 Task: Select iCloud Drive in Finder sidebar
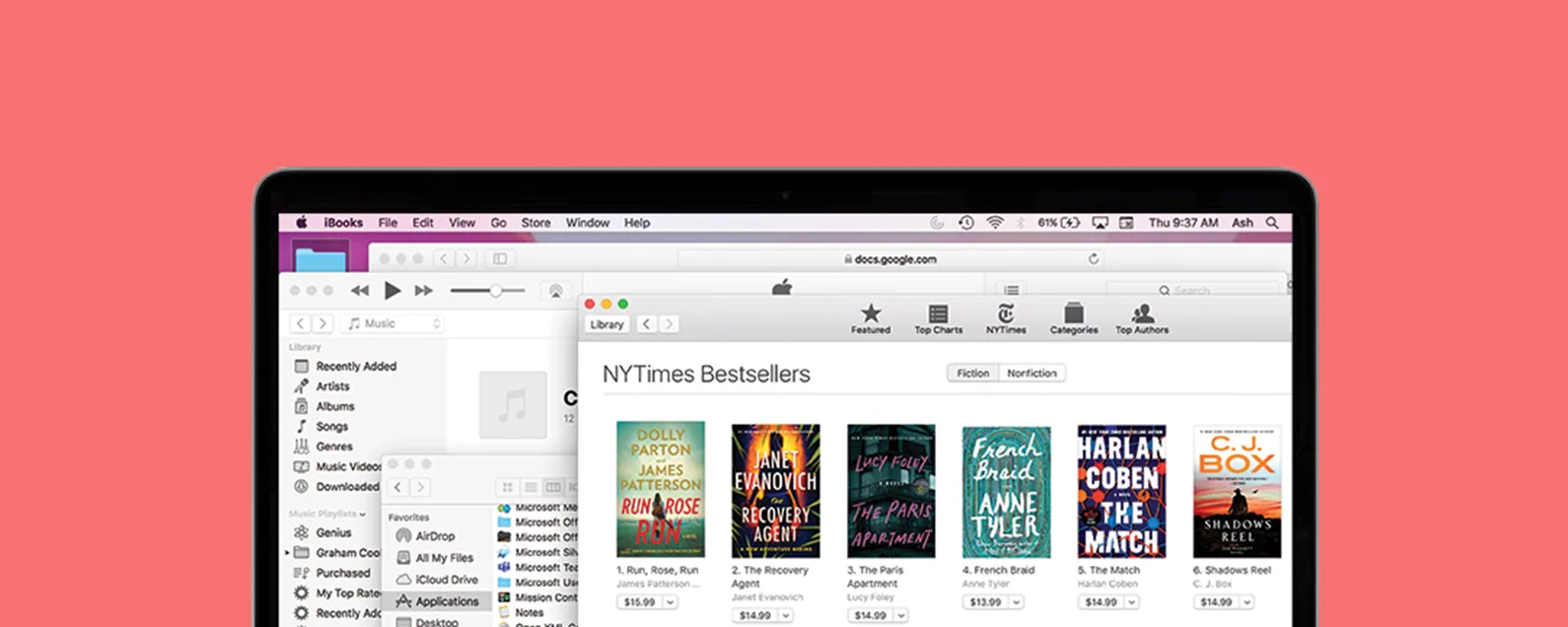[x=446, y=580]
